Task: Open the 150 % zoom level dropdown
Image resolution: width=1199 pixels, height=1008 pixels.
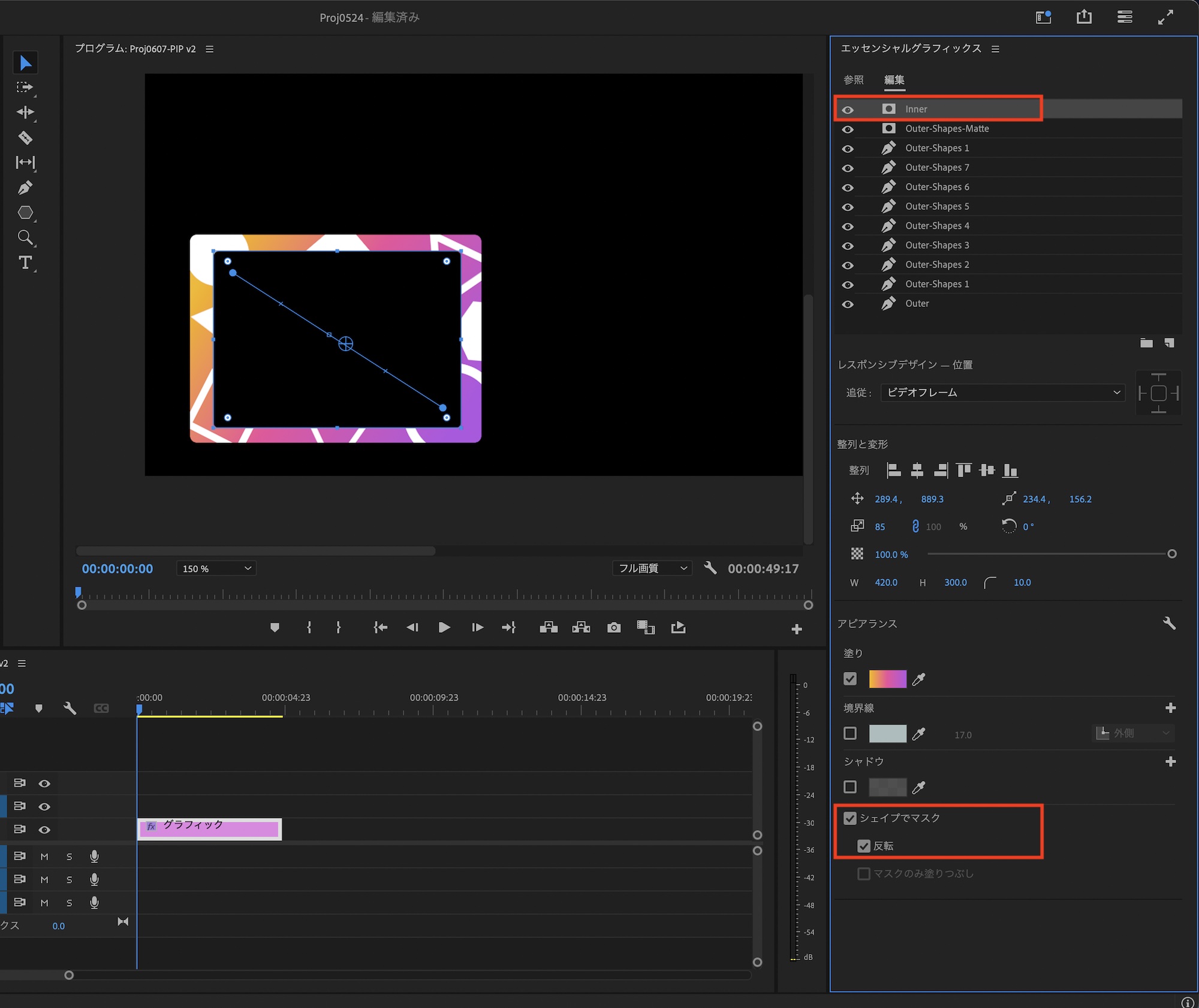Action: pos(216,569)
